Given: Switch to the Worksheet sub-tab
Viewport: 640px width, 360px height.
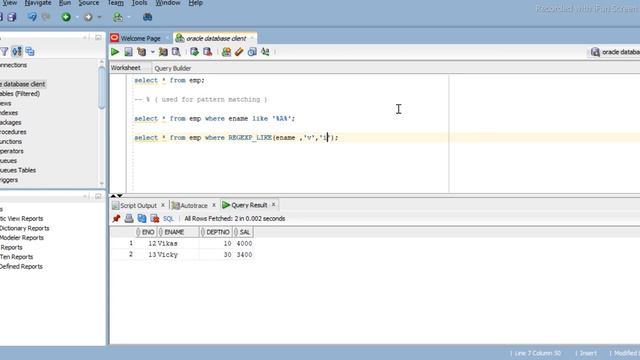Looking at the screenshot, I should (126, 68).
